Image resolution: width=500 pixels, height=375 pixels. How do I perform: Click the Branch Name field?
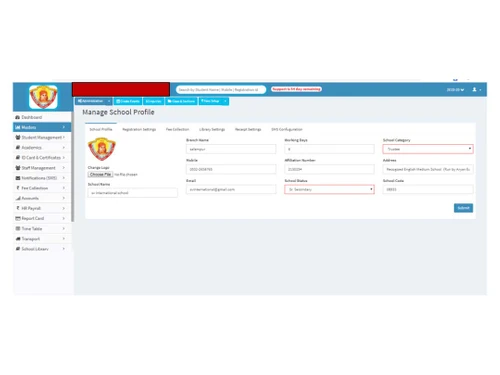tap(231, 149)
